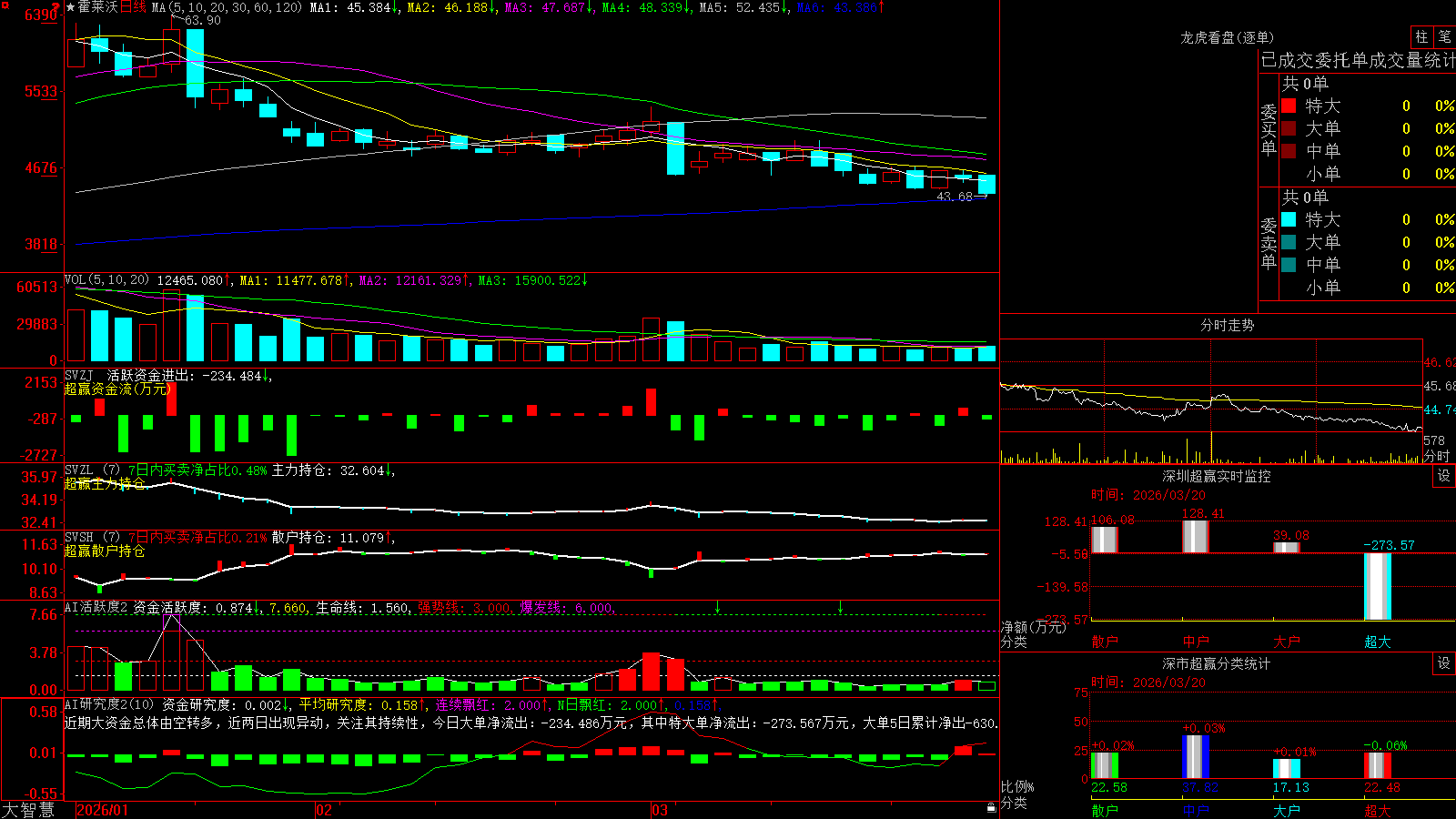Click the 63.90 high price annotation
This screenshot has height=819, width=1456.
[202, 20]
